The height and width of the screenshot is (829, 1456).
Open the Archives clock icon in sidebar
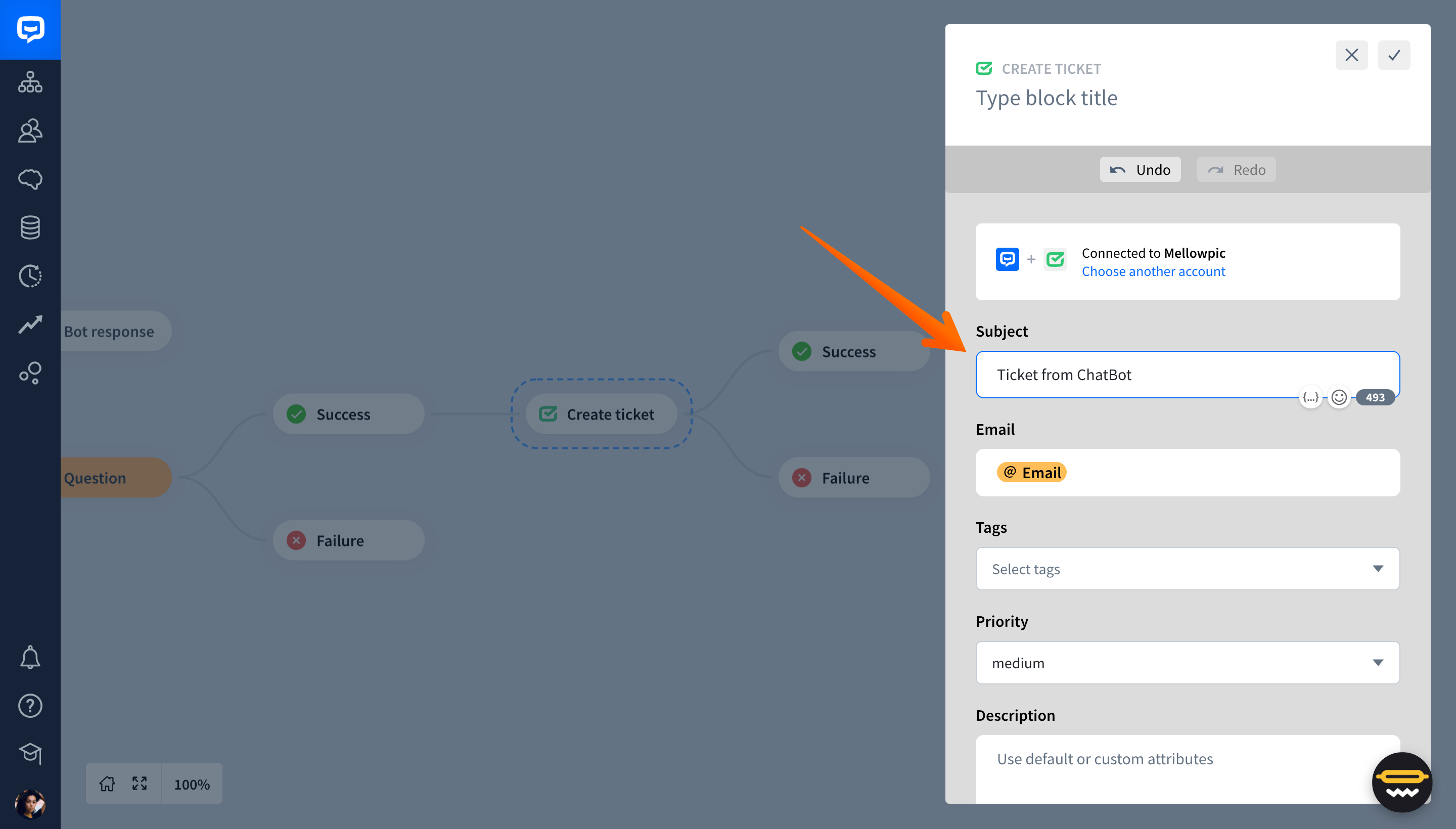[30, 276]
